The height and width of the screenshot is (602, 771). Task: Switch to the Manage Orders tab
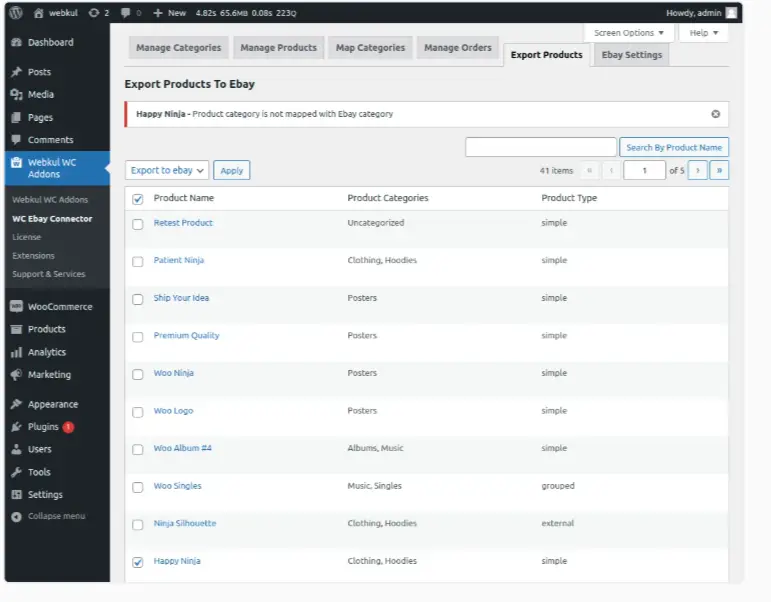(x=455, y=48)
